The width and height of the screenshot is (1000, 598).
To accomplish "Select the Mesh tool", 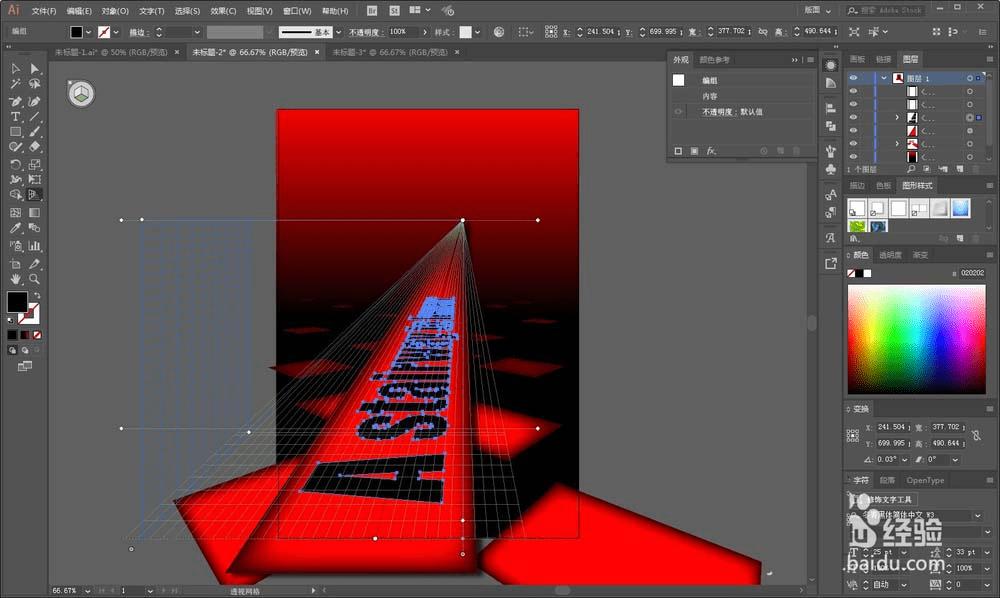I will pos(15,212).
